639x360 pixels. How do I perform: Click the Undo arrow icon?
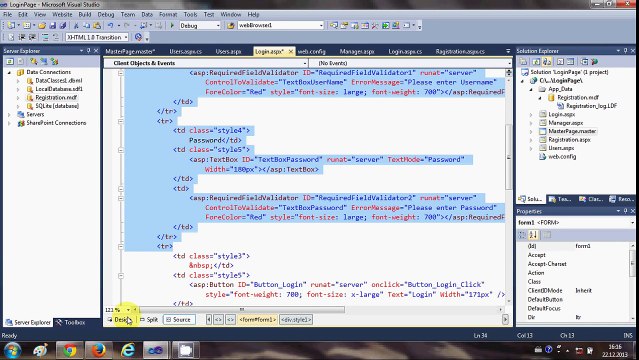click(110, 25)
